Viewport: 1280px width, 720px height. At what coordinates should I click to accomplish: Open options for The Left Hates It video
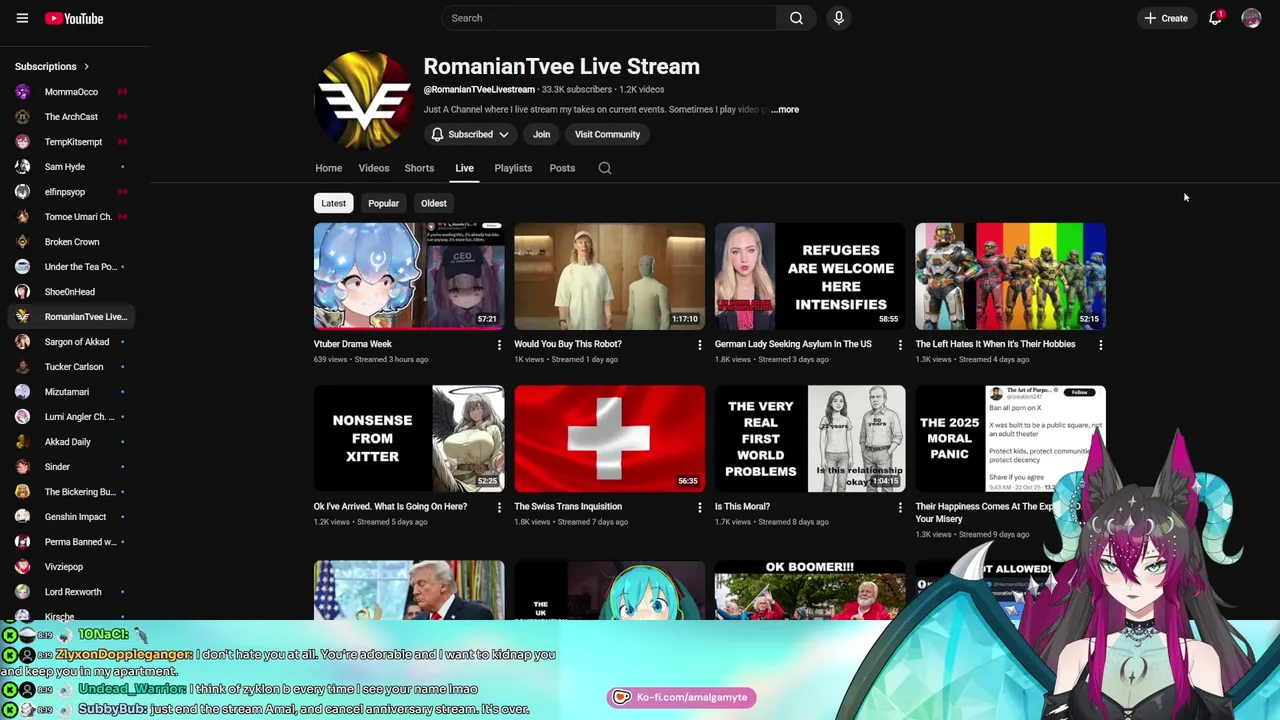tap(1100, 345)
